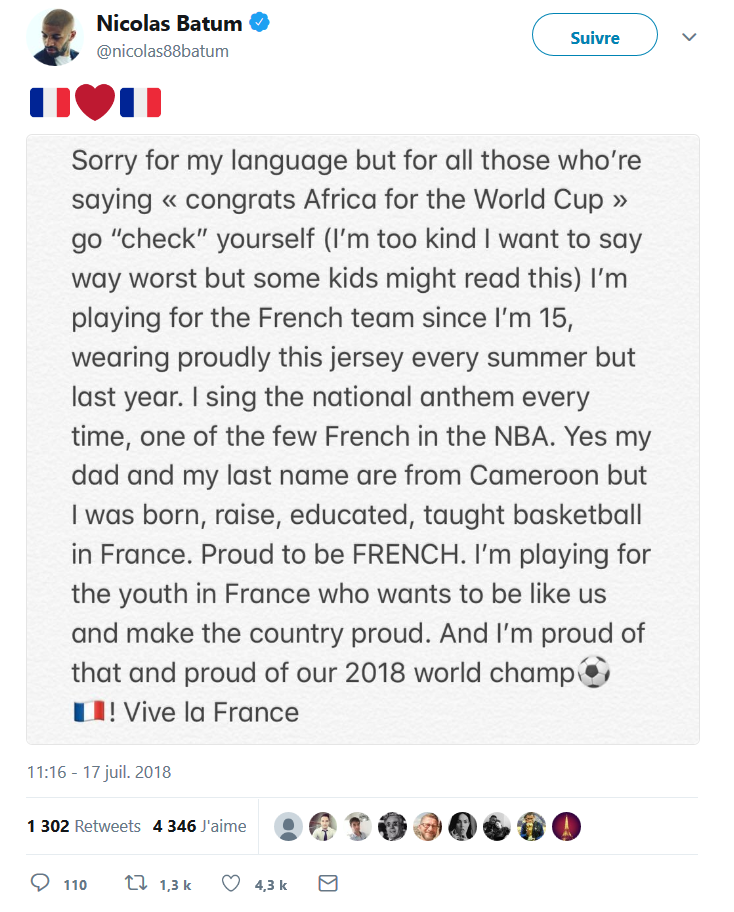734x912 pixels.
Task: Click the 11:16 - 17 juil. 2018 timestamp
Action: (x=99, y=772)
